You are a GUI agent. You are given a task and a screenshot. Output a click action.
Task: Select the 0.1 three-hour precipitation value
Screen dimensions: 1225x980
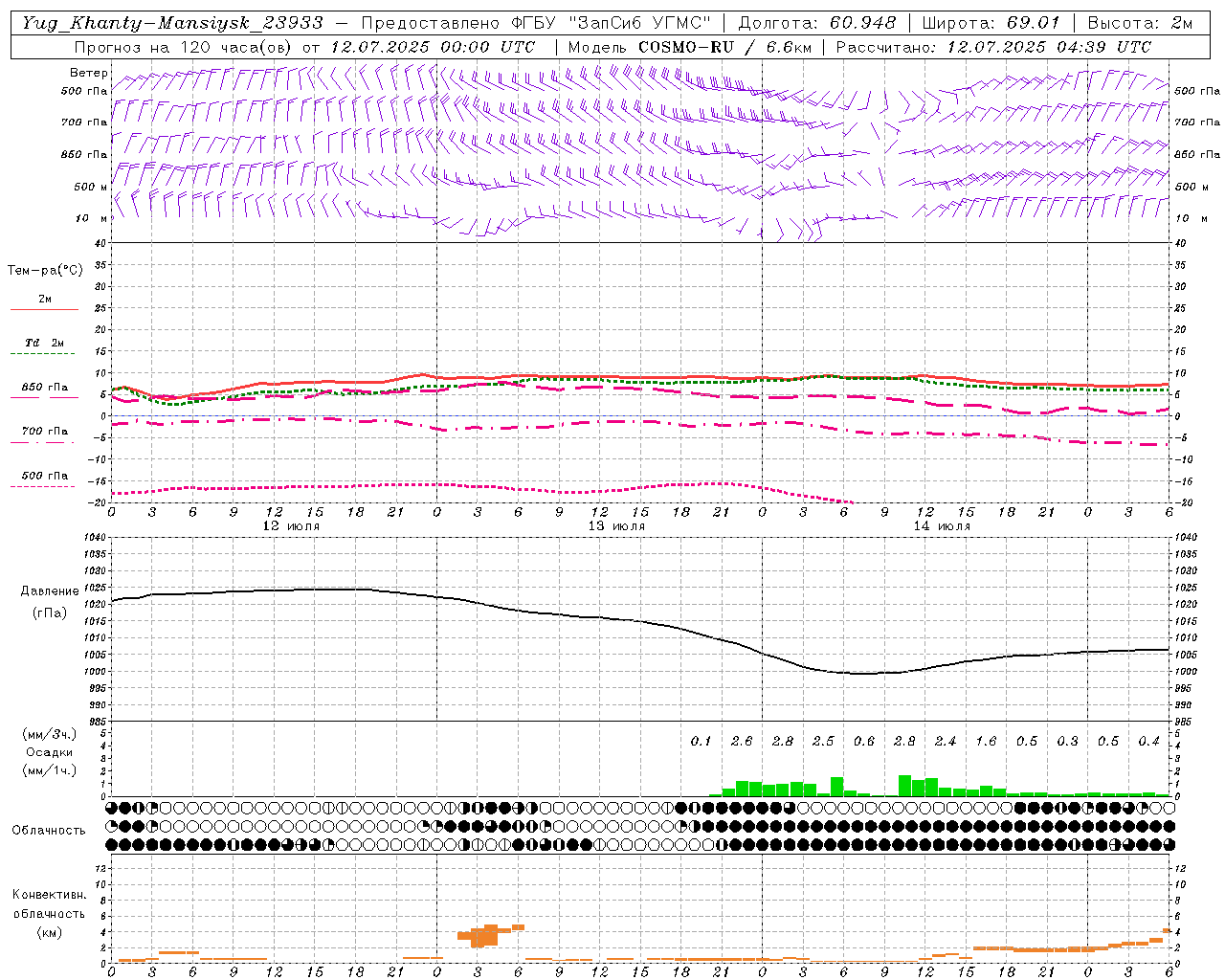coord(702,742)
